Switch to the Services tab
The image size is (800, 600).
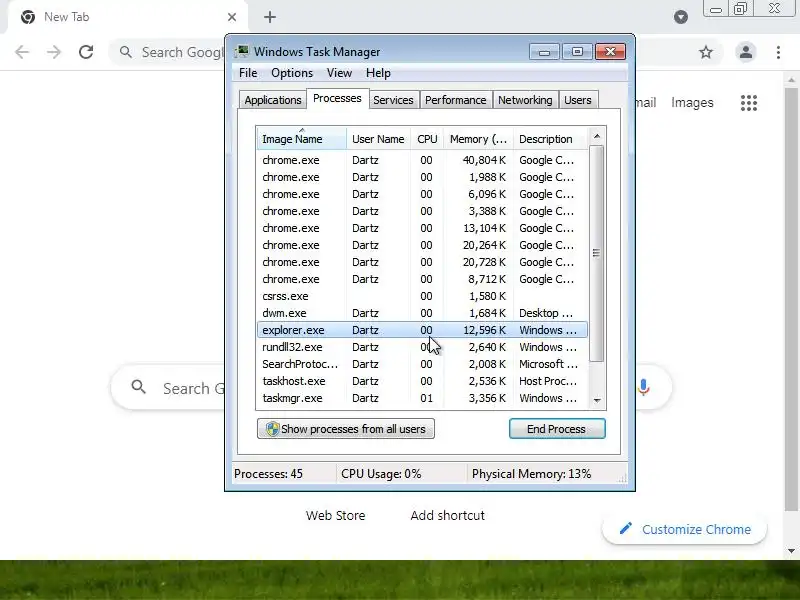[393, 100]
